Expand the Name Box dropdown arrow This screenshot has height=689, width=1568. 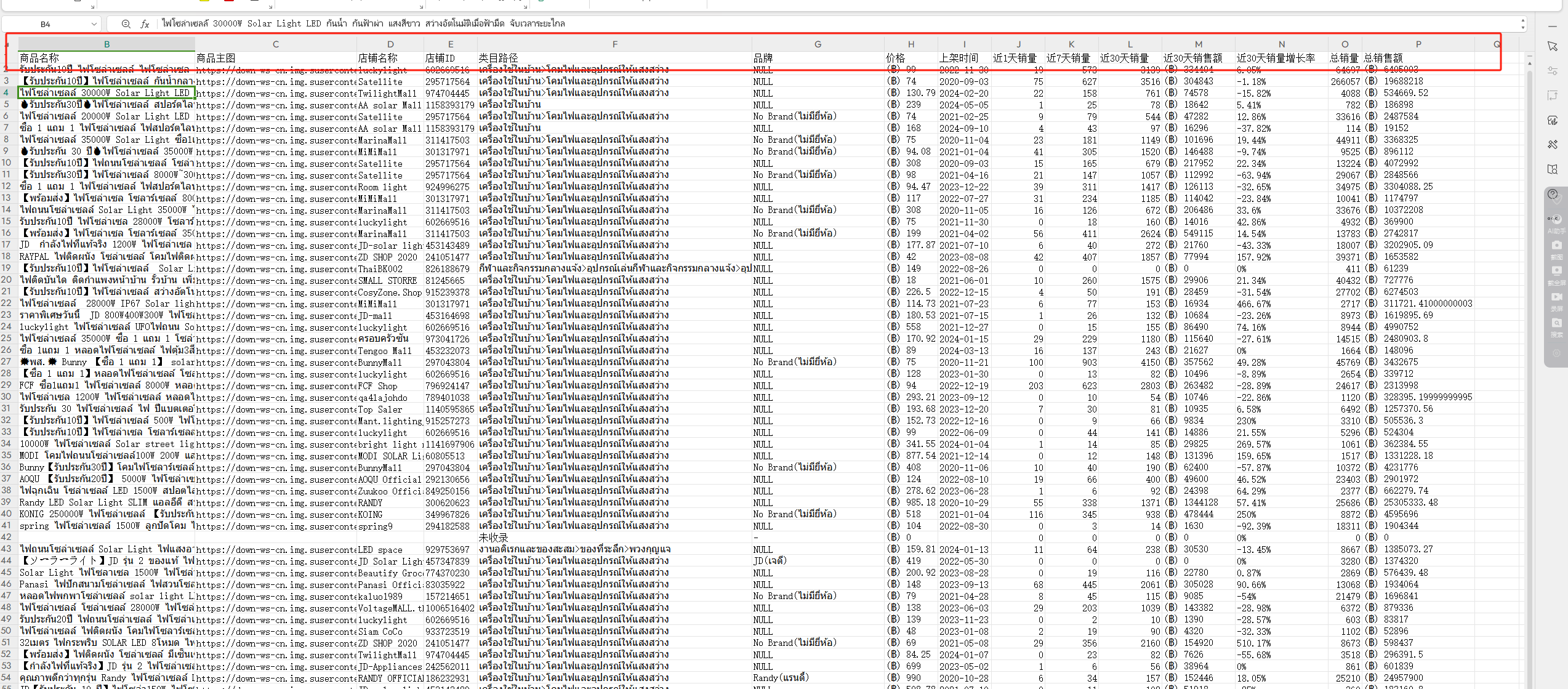[x=94, y=24]
